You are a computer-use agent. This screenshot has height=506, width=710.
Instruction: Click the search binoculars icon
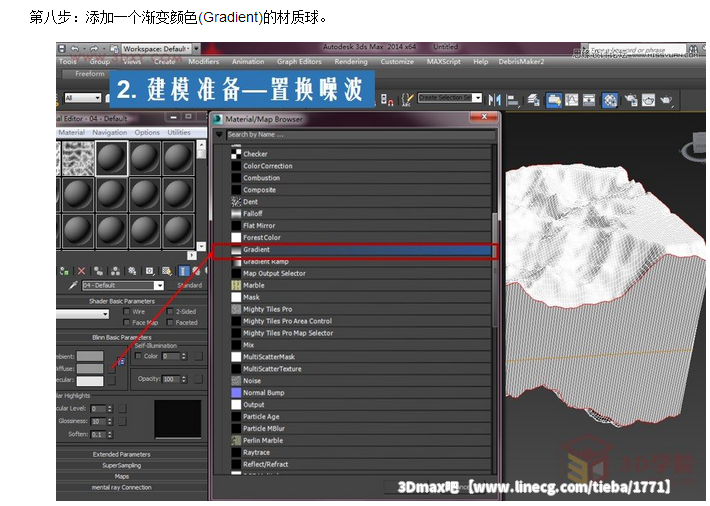tap(693, 48)
